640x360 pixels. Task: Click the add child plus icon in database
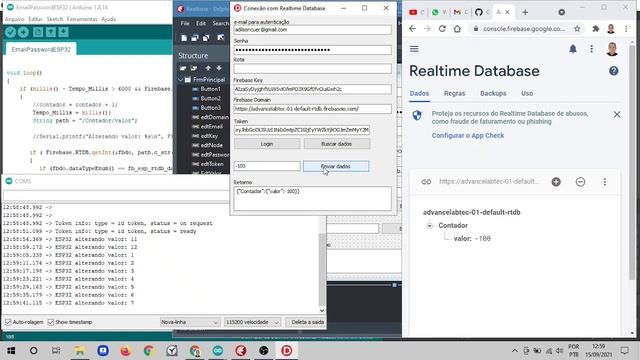[556, 182]
